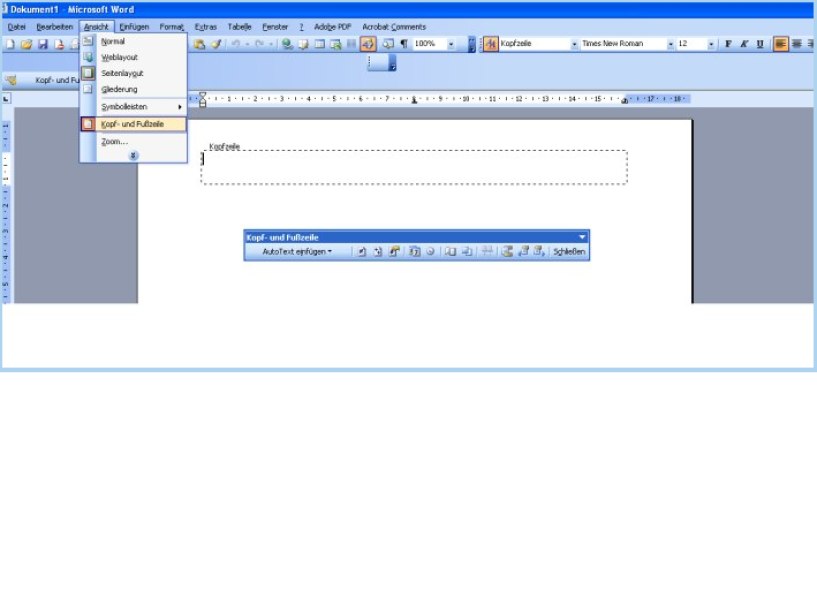This screenshot has width=817, height=605.
Task: Click the first-line indent marker on the ruler
Action: (203, 95)
